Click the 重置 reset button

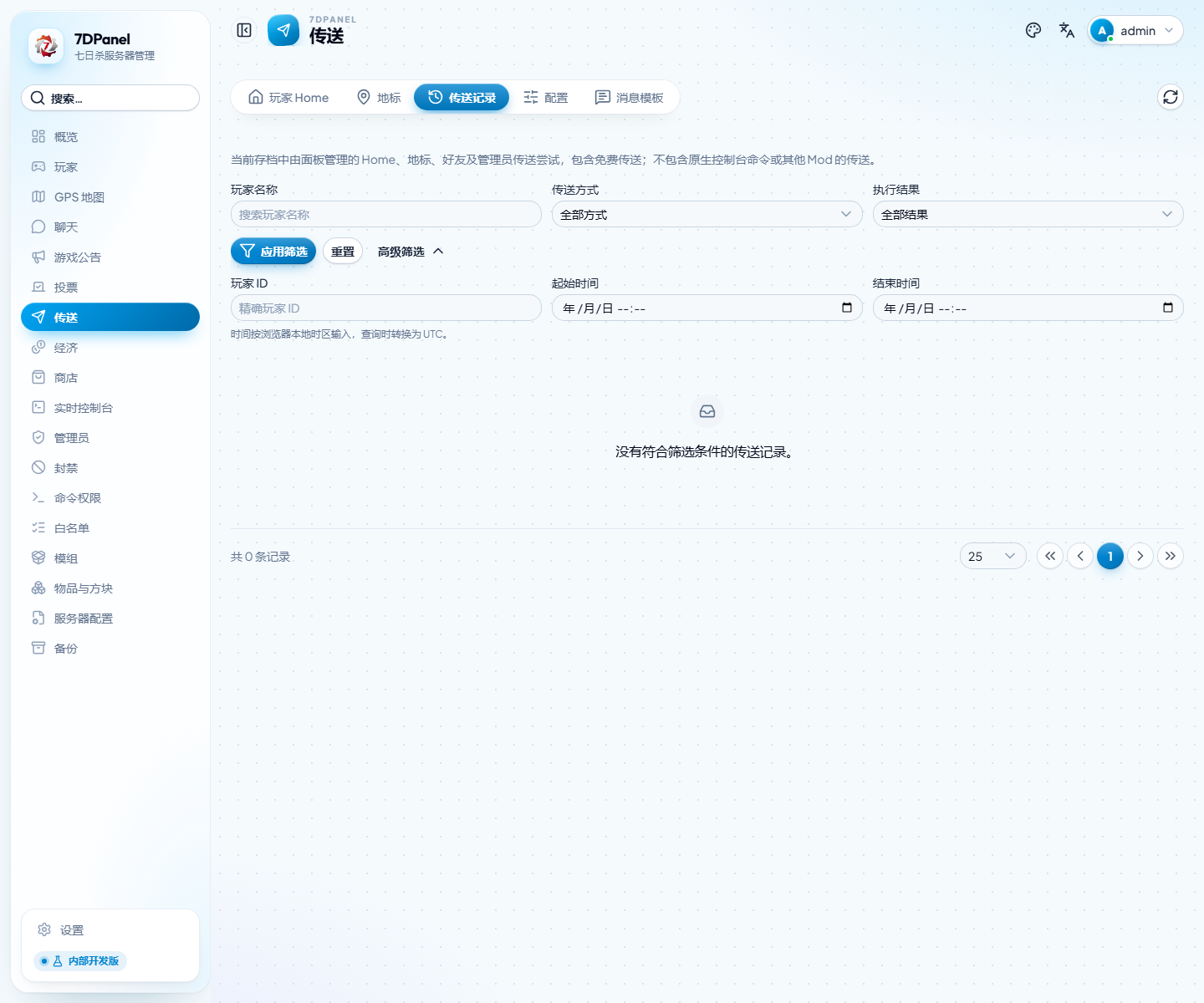343,252
